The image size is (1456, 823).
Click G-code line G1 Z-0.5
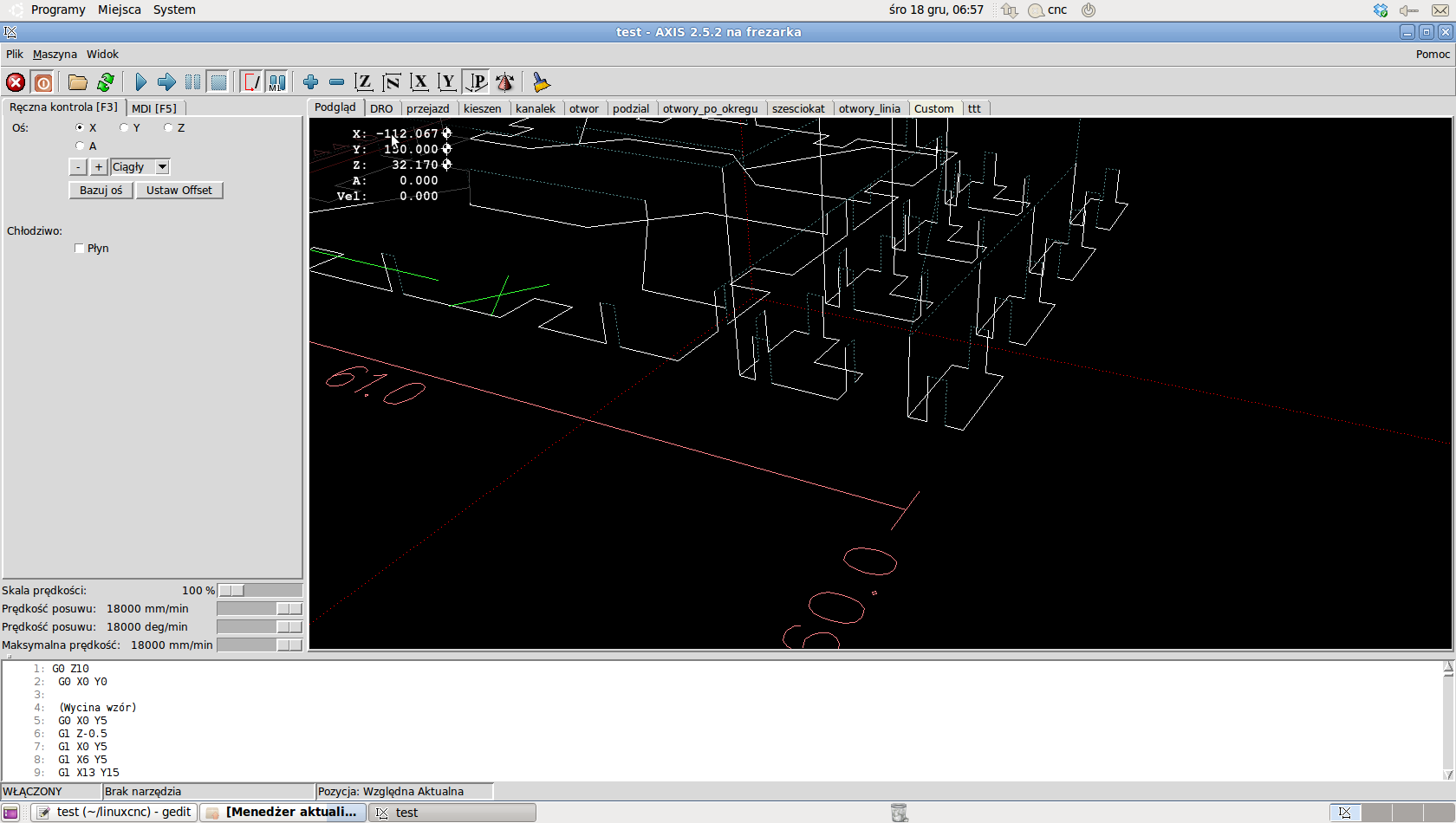point(82,734)
